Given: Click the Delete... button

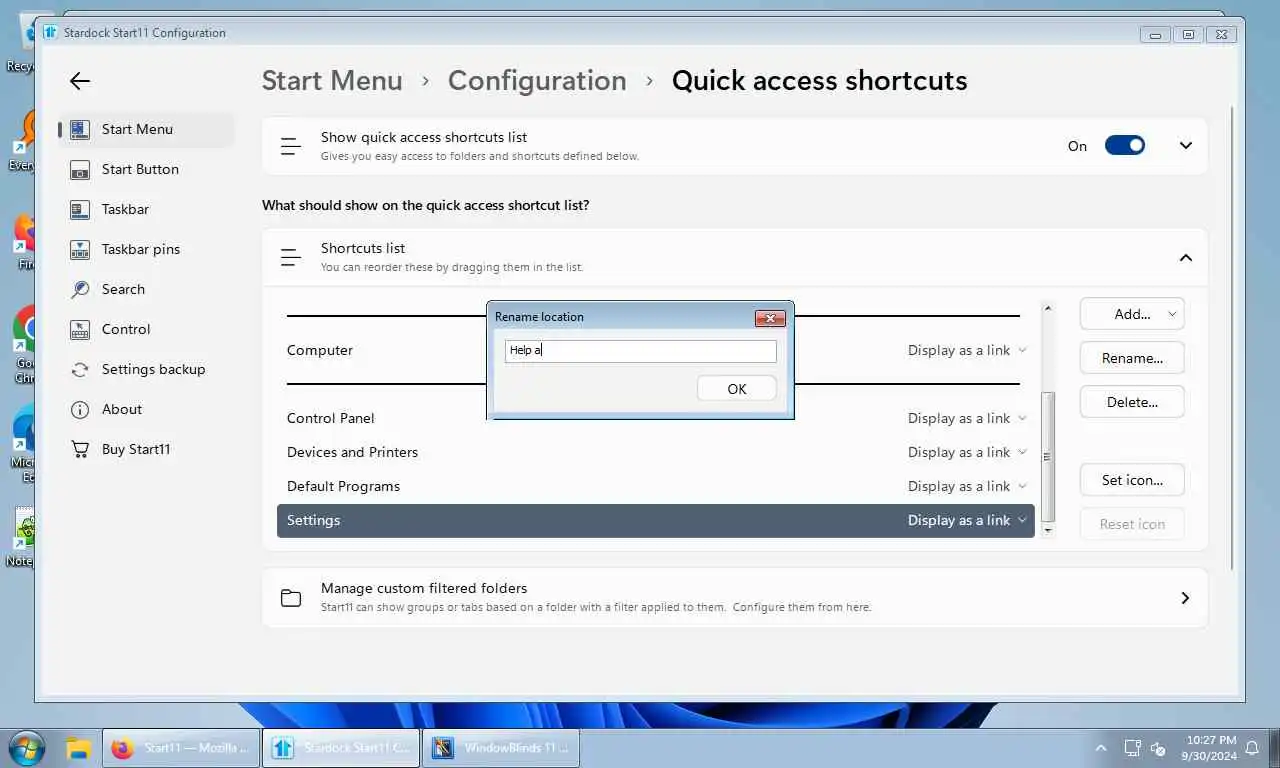Looking at the screenshot, I should 1132,402.
